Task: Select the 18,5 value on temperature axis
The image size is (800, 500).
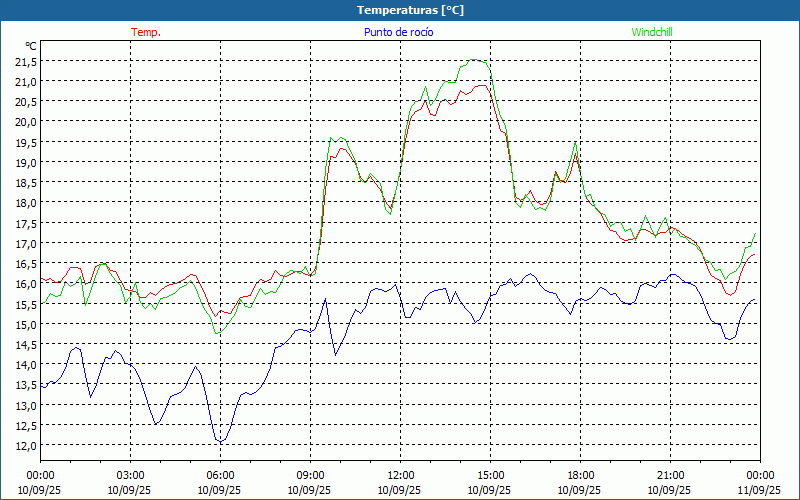Action: tap(25, 182)
